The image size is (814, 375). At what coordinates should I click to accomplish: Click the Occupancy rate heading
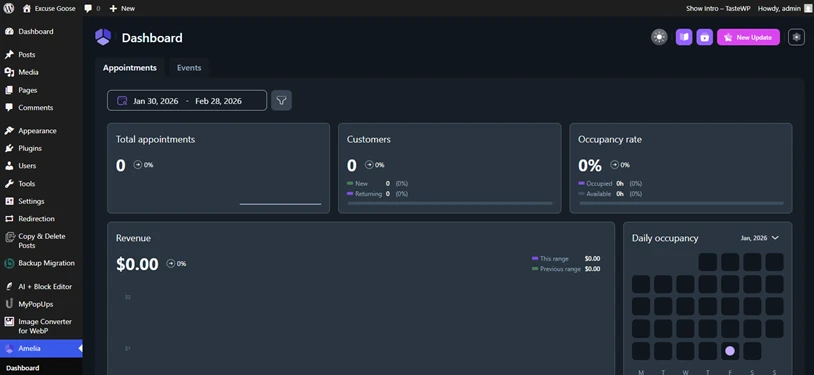pos(609,139)
